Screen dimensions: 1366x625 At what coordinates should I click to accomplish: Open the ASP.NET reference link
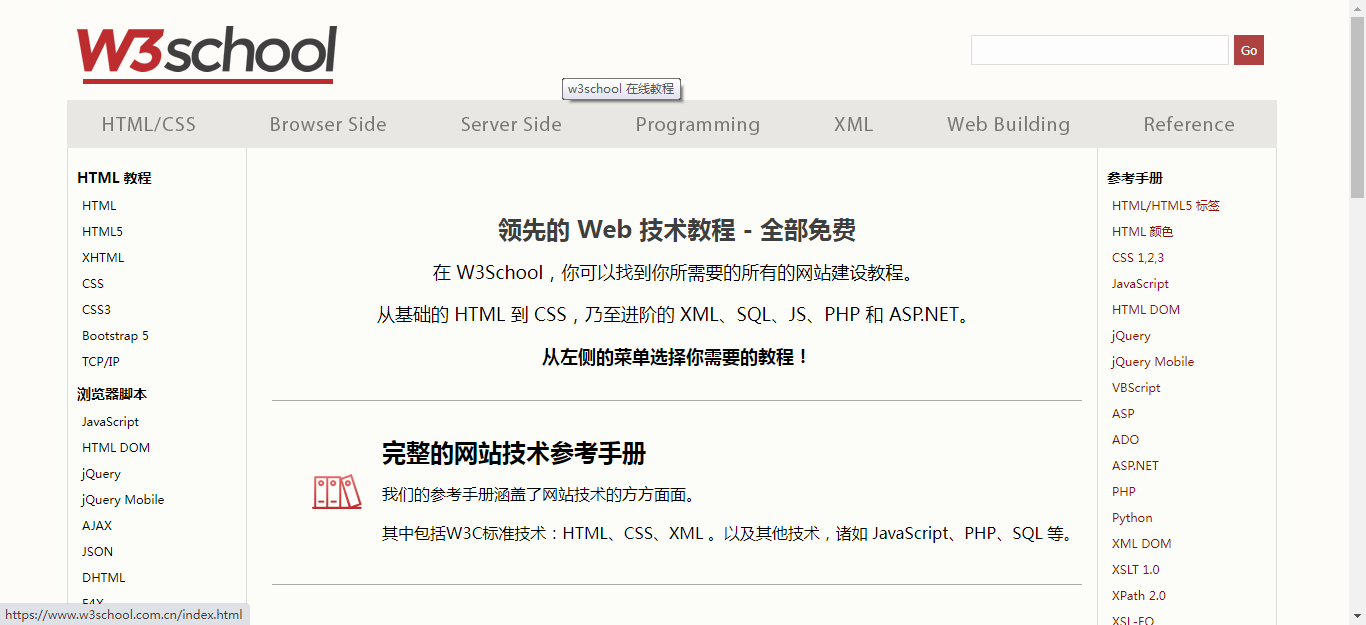[1135, 465]
